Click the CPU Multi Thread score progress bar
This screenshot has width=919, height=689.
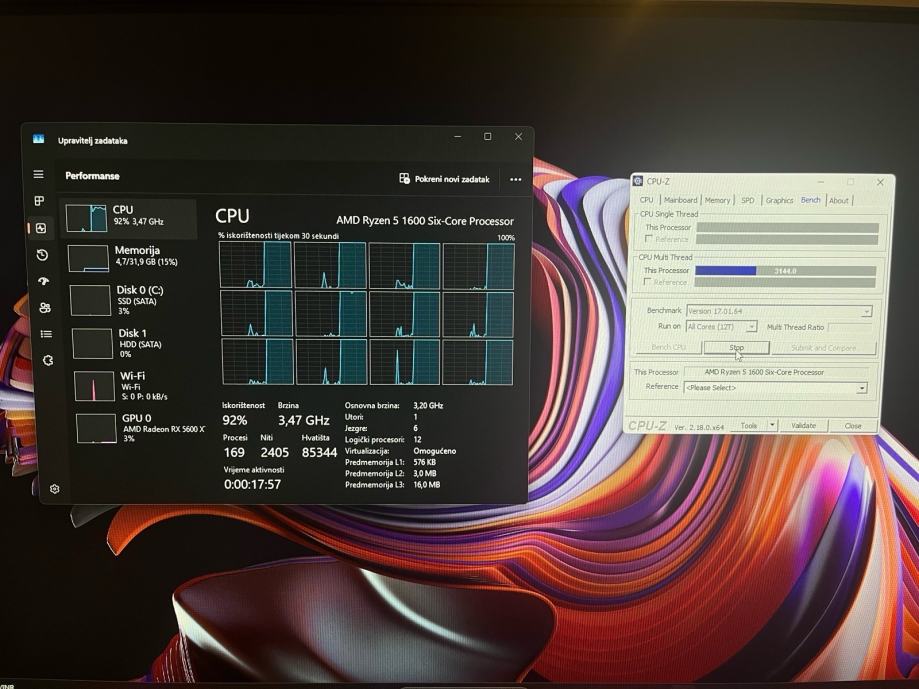point(785,271)
